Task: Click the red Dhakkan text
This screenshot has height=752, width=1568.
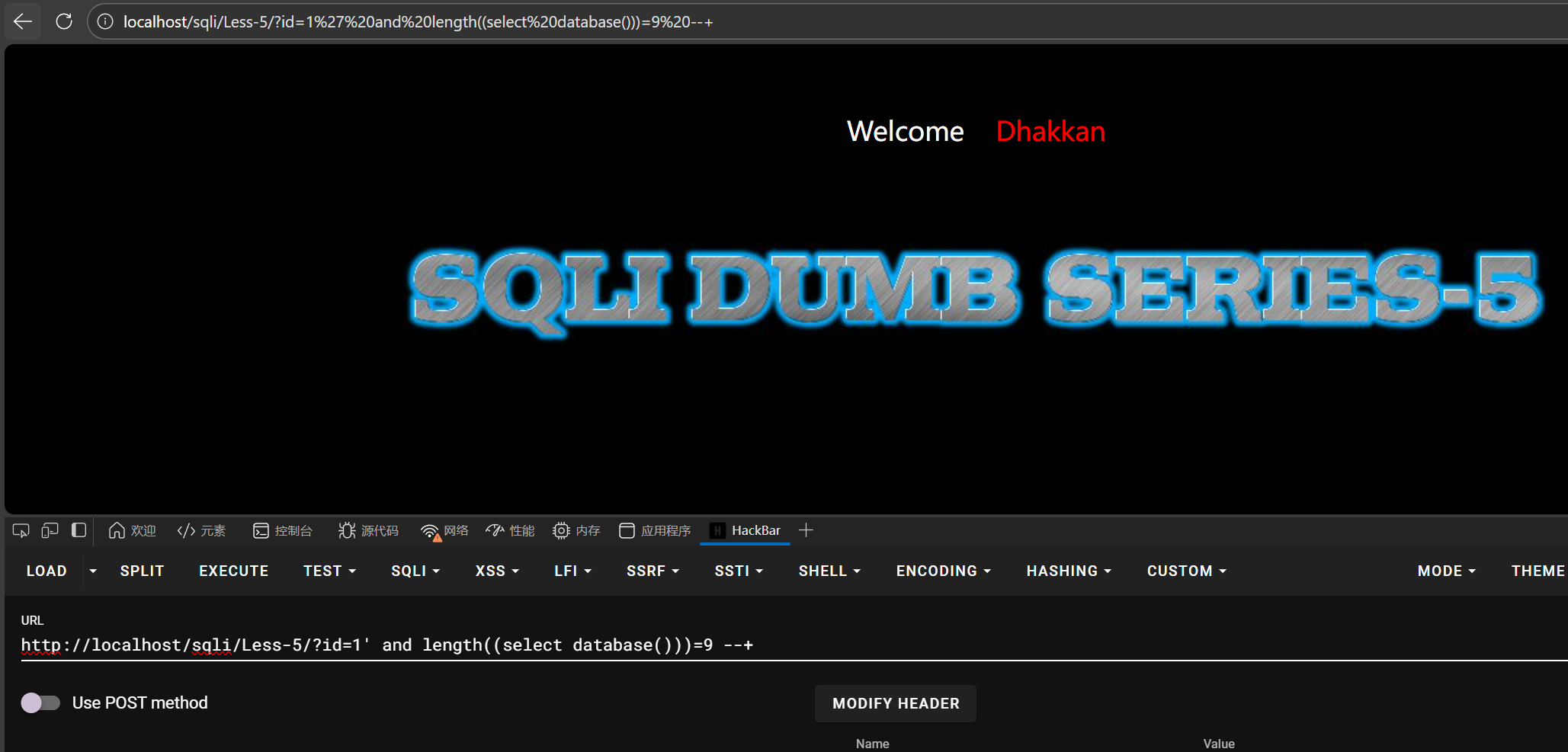Action: (x=1050, y=131)
